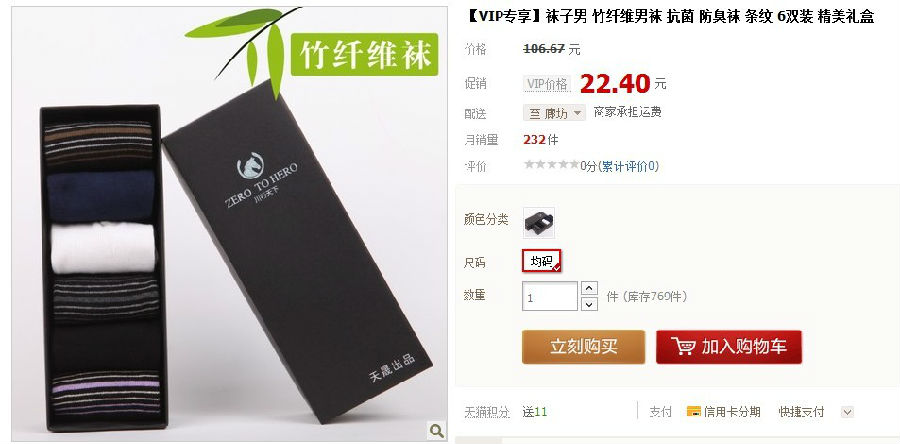The image size is (900, 444).
Task: Click 加入购物车 add to cart button
Action: point(729,347)
